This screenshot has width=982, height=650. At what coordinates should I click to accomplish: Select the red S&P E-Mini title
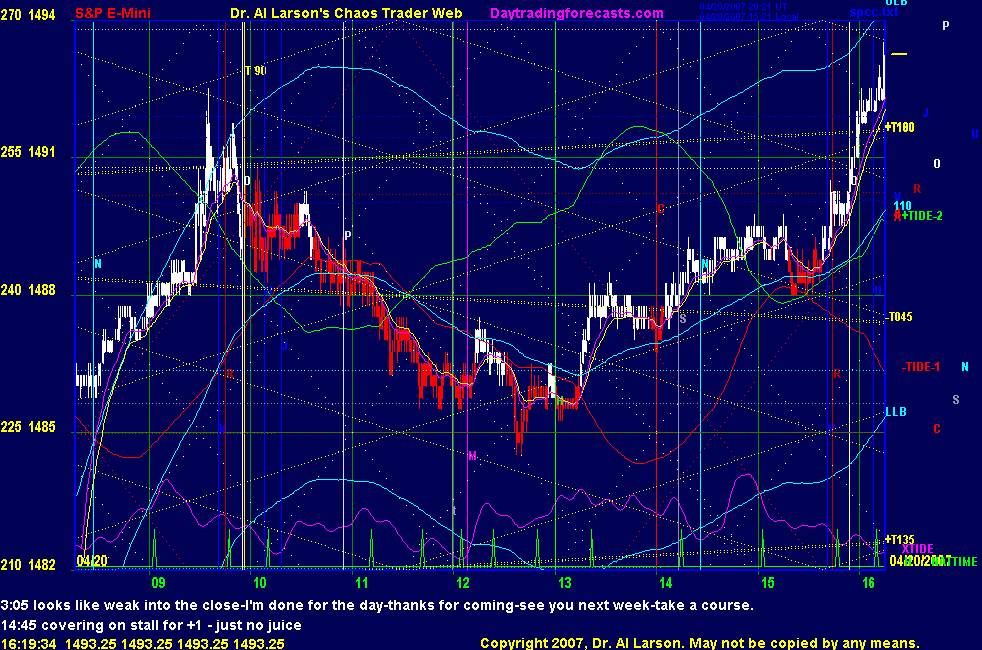click(113, 13)
